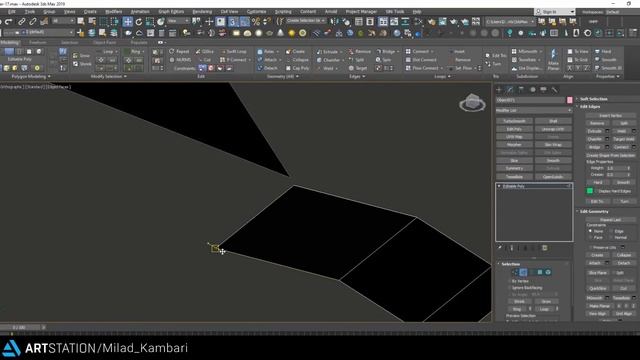This screenshot has width=640, height=360.
Task: Open the Tools menu
Action: point(29,12)
